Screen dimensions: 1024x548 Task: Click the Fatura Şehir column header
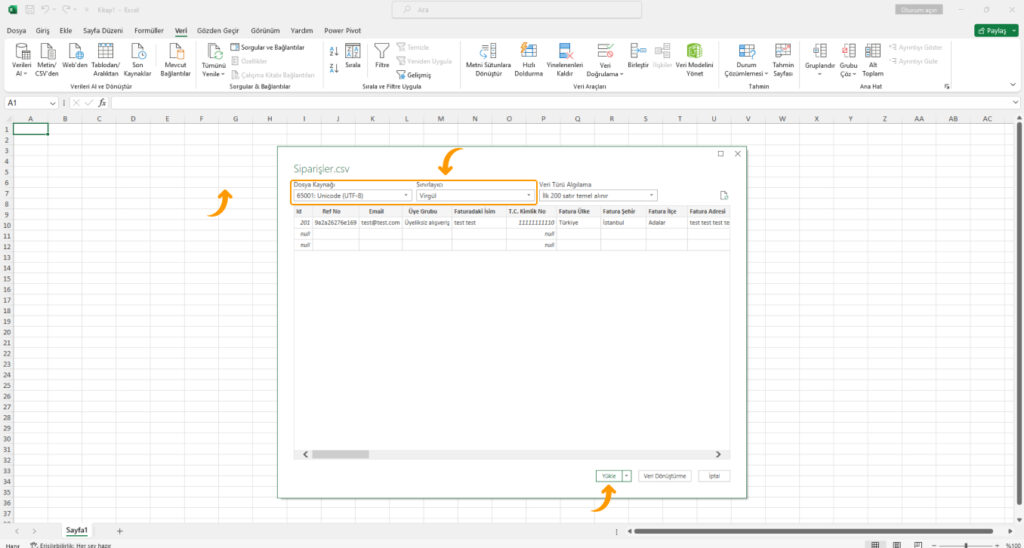pos(623,212)
